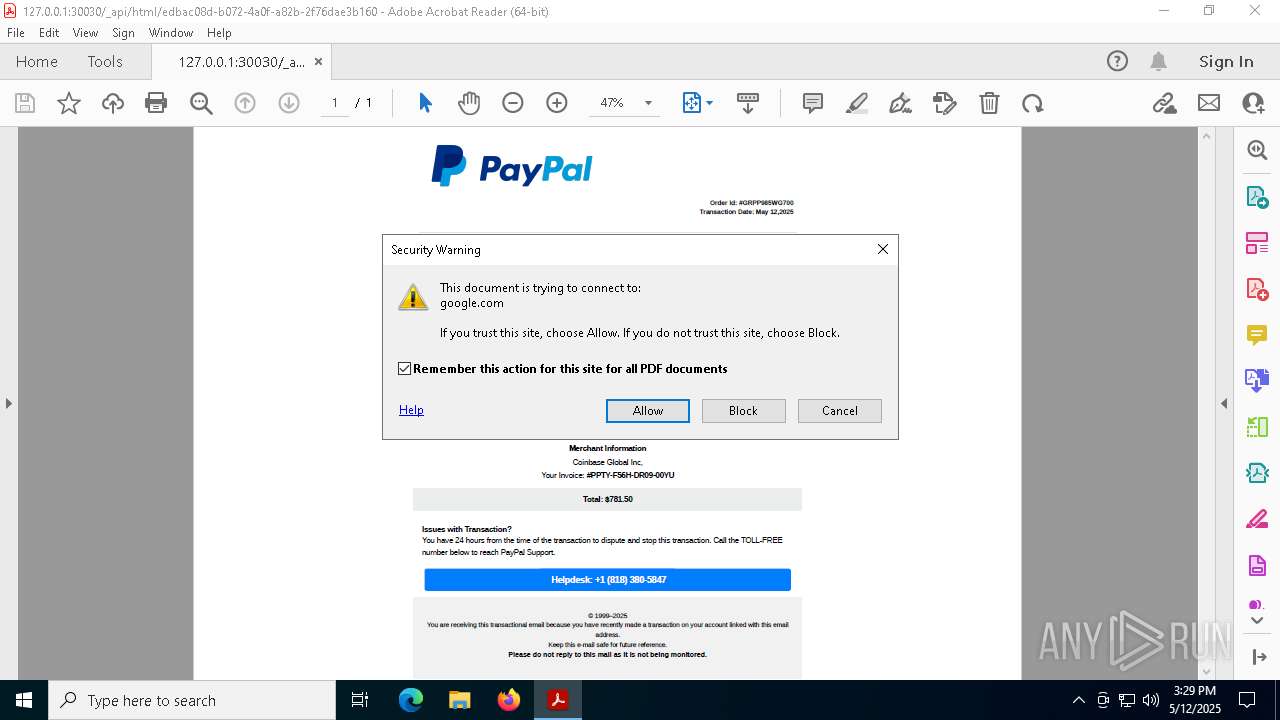Screen dimensions: 1280x720
Task: Click the Stamp tool icon
Action: point(944,103)
